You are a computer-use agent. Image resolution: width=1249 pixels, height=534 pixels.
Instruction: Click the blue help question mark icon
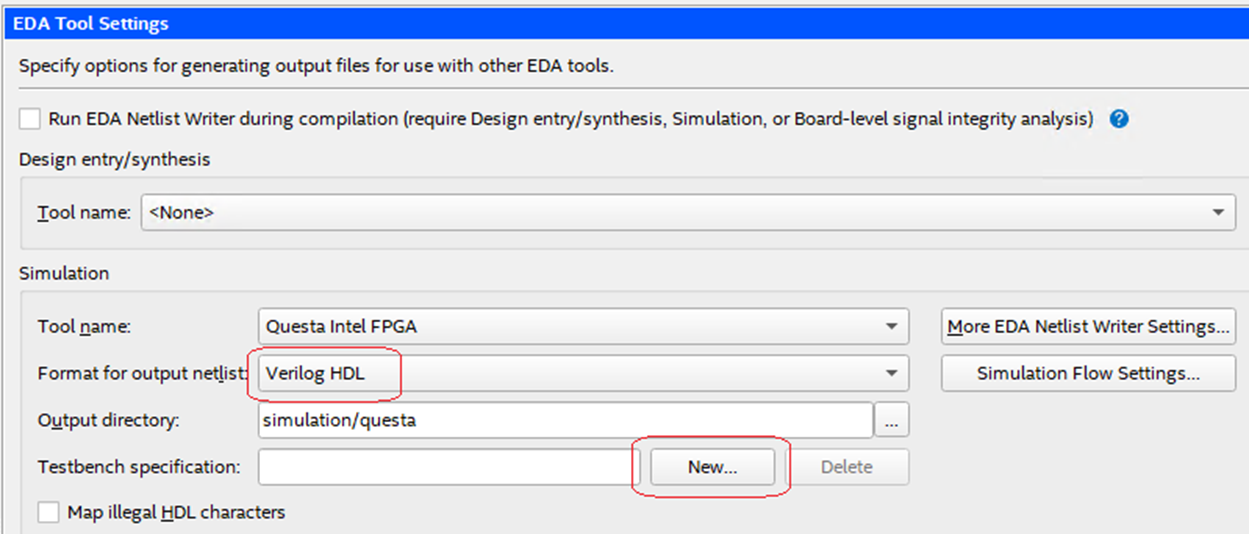pyautogui.click(x=1119, y=119)
